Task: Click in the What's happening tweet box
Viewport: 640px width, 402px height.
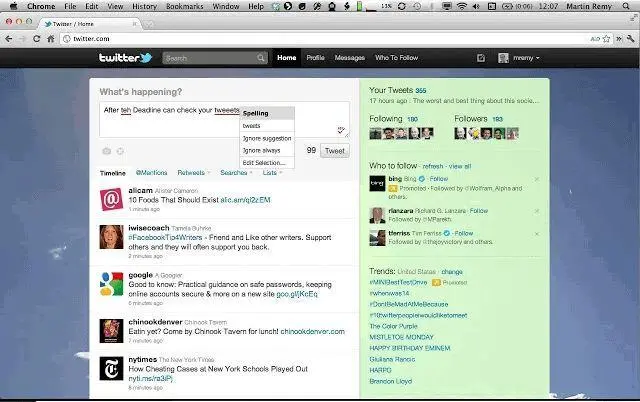Action: pos(224,120)
